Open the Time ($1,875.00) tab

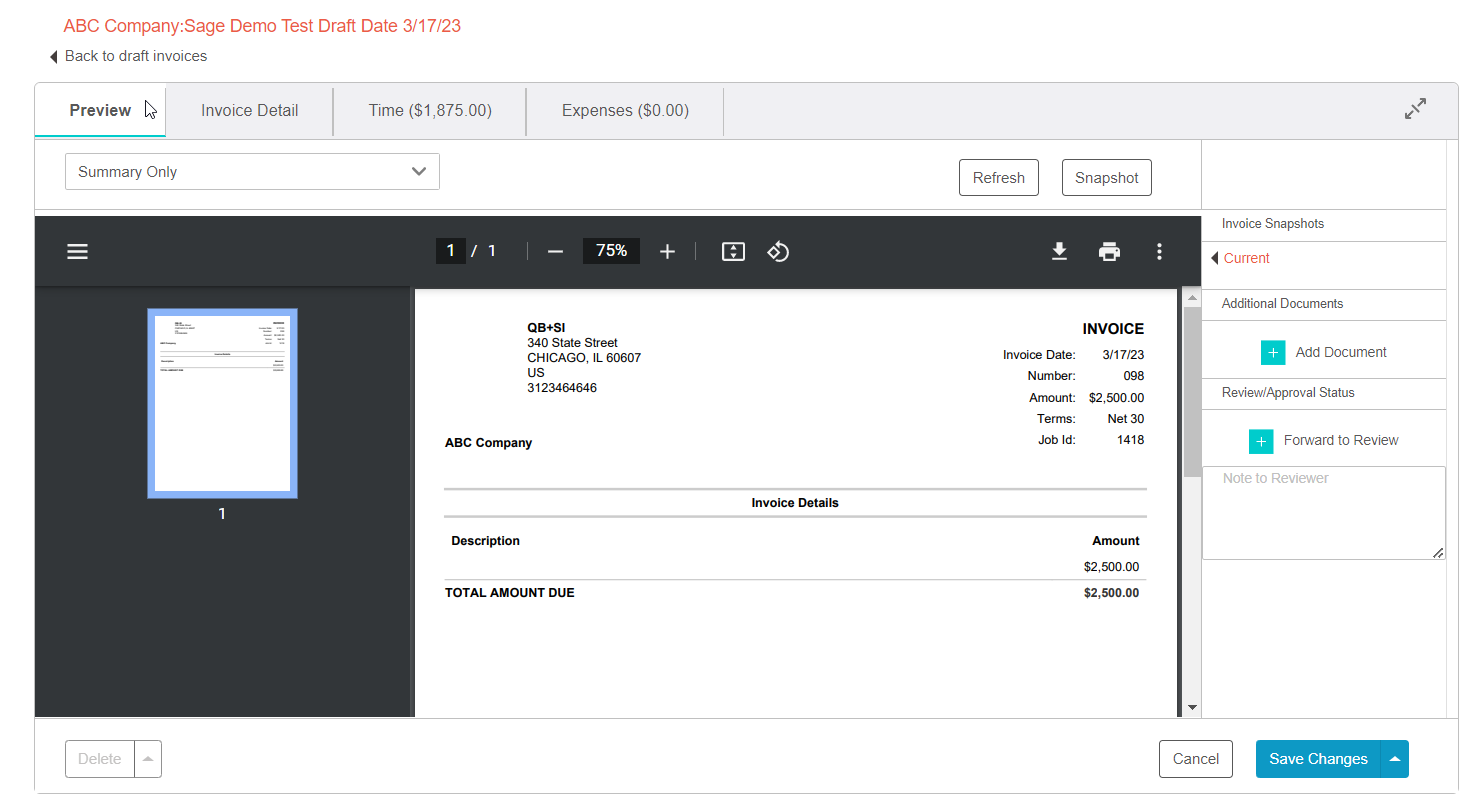430,110
